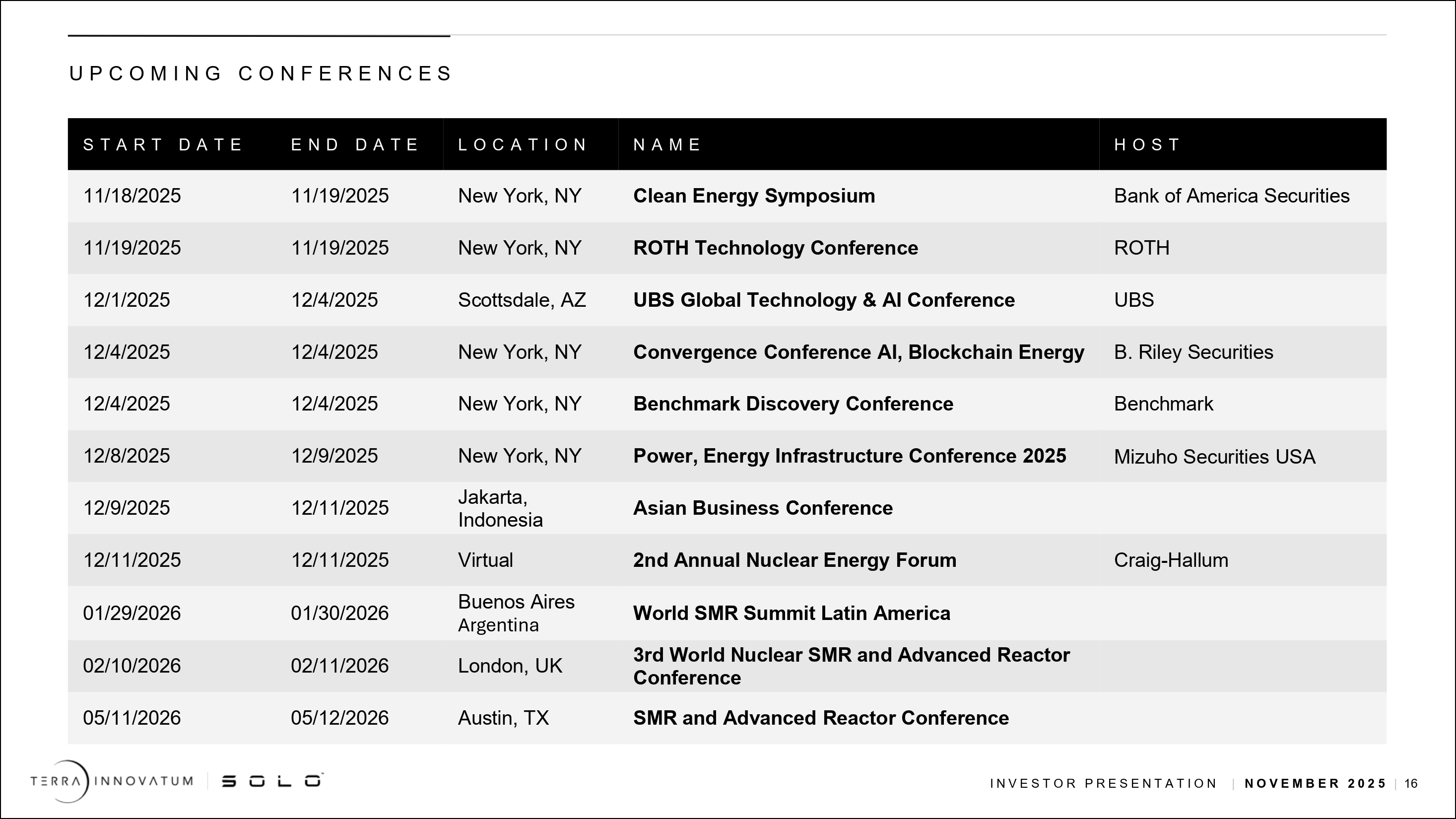Click the START DATE column header
The image size is (1456, 819).
(x=163, y=145)
